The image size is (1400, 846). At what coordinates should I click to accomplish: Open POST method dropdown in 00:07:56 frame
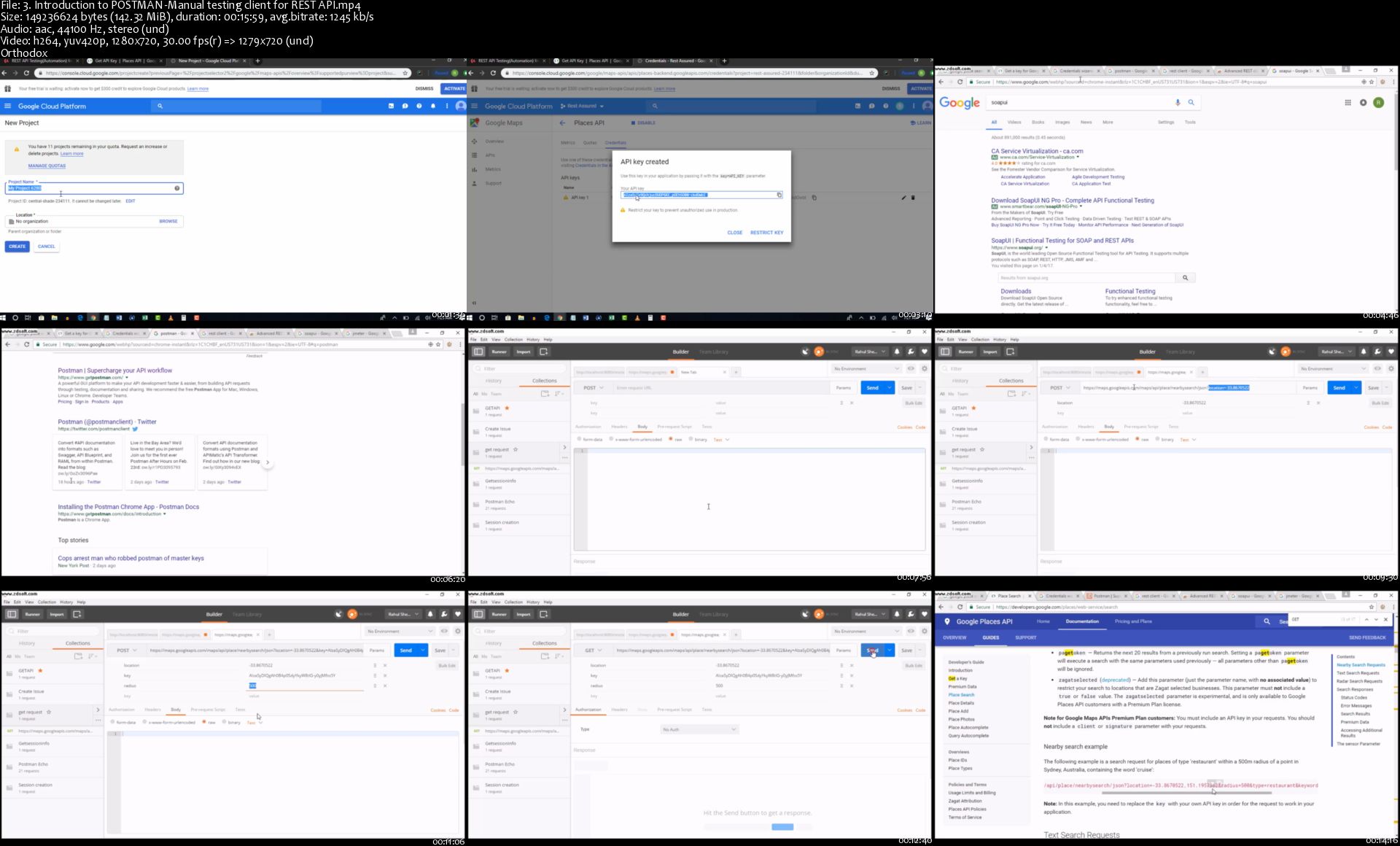593,388
